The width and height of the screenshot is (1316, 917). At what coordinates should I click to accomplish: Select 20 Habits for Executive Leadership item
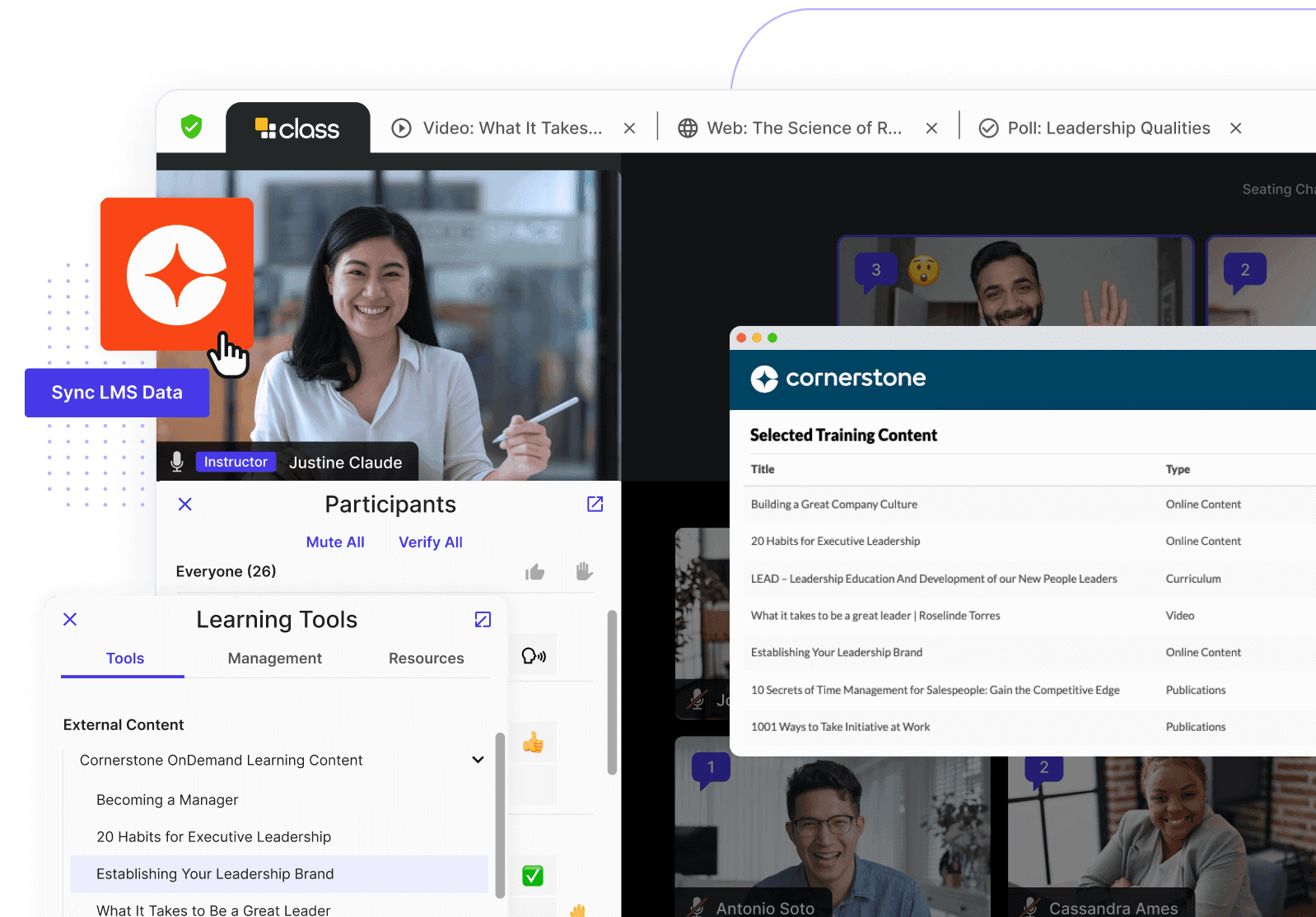tap(214, 837)
